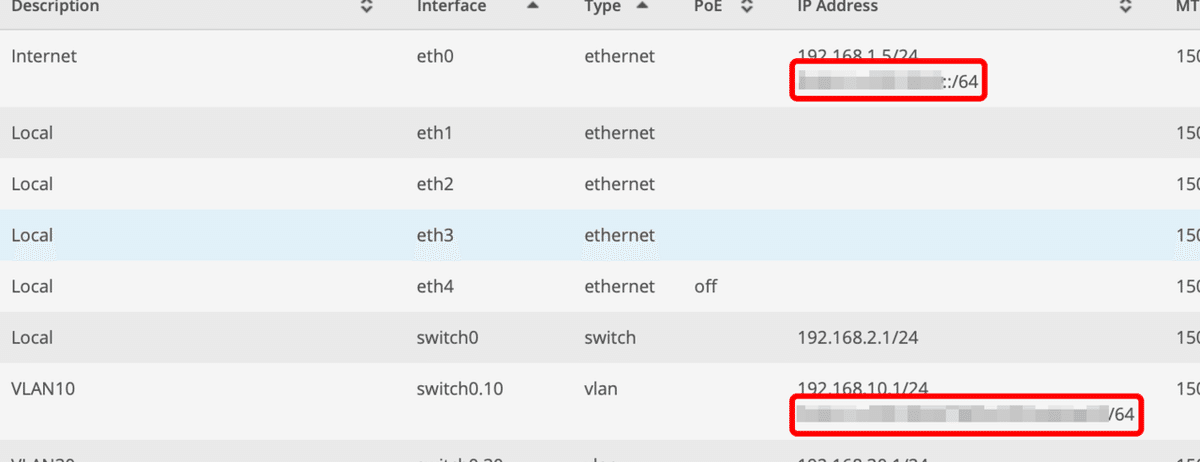Click the Interface column sort arrow
Viewport: 1200px width, 462px height.
pyautogui.click(x=532, y=6)
